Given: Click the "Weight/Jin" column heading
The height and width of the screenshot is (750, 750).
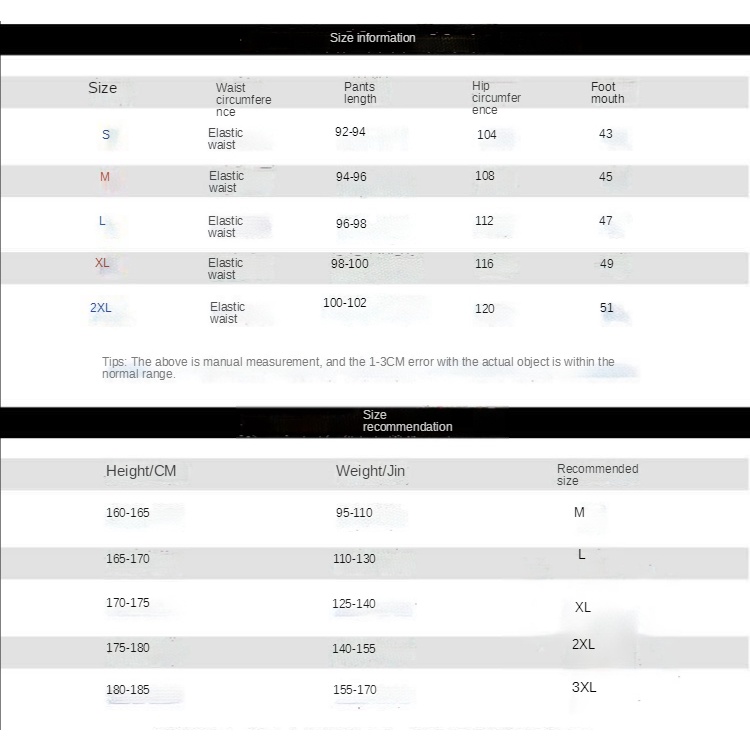Looking at the screenshot, I should click(370, 471).
